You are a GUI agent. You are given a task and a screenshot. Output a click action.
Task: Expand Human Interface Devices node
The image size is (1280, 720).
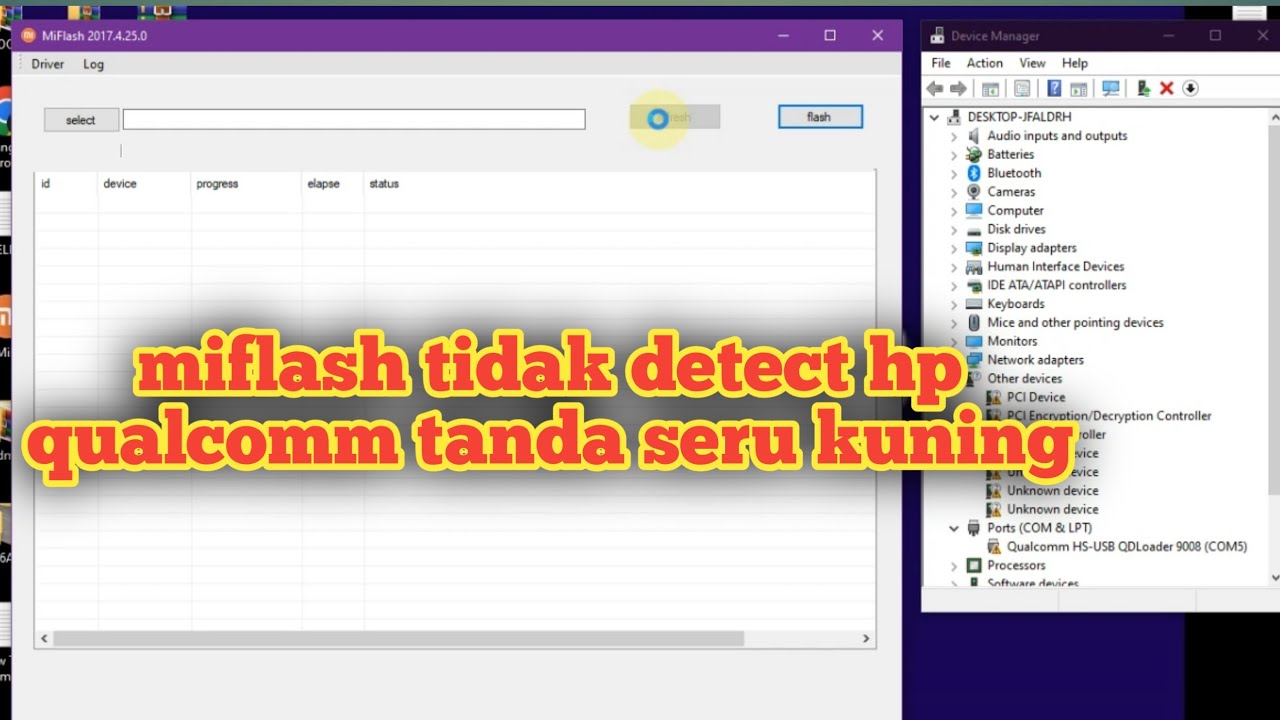point(954,267)
